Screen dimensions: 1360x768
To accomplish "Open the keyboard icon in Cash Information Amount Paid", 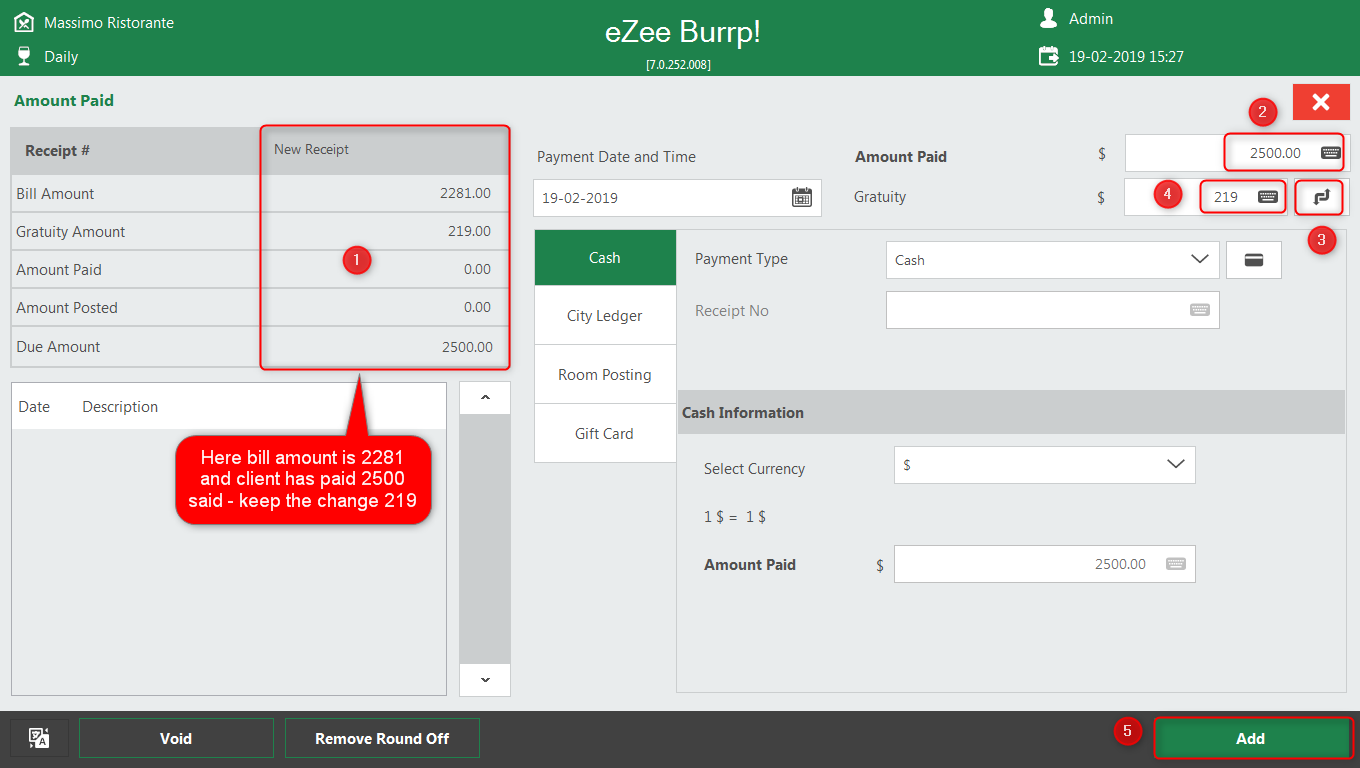I will coord(1176,564).
